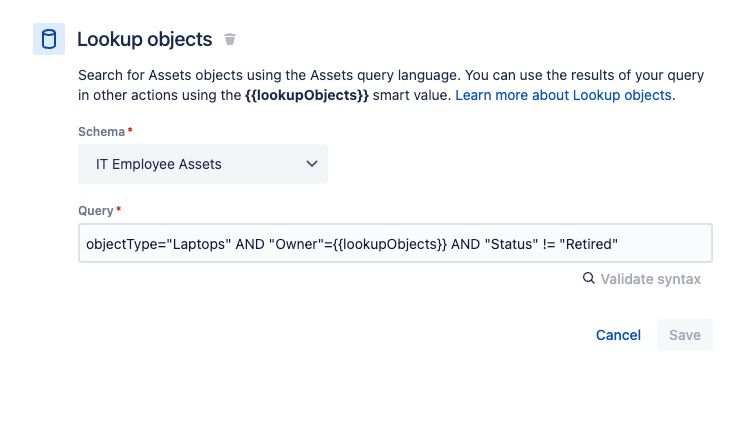Click the Validate syntax text
The width and height of the screenshot is (744, 421).
coord(651,279)
